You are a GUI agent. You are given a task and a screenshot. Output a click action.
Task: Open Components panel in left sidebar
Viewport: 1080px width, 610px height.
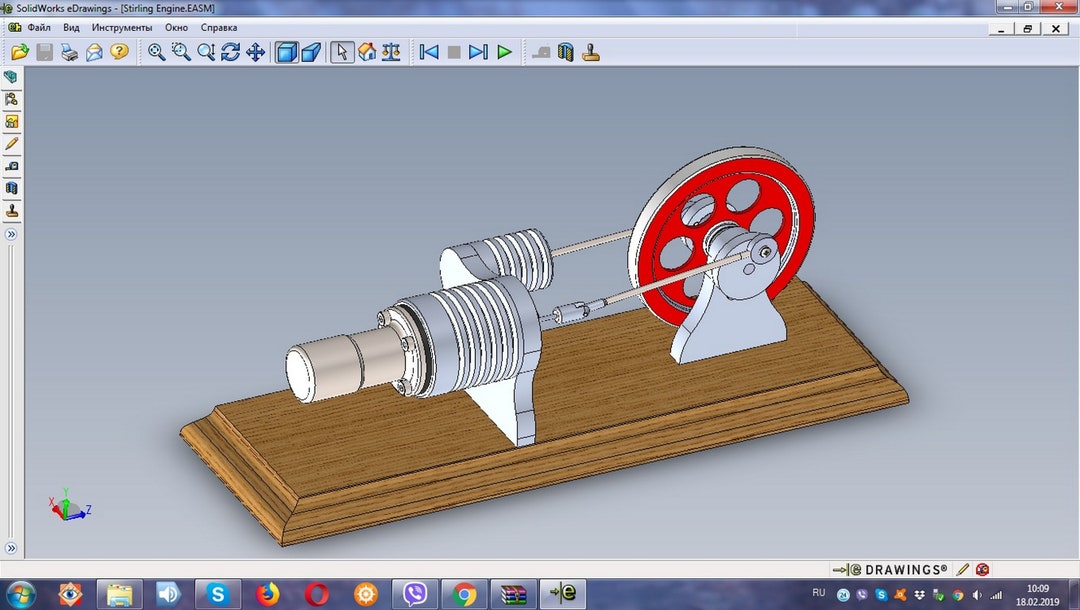(x=11, y=77)
